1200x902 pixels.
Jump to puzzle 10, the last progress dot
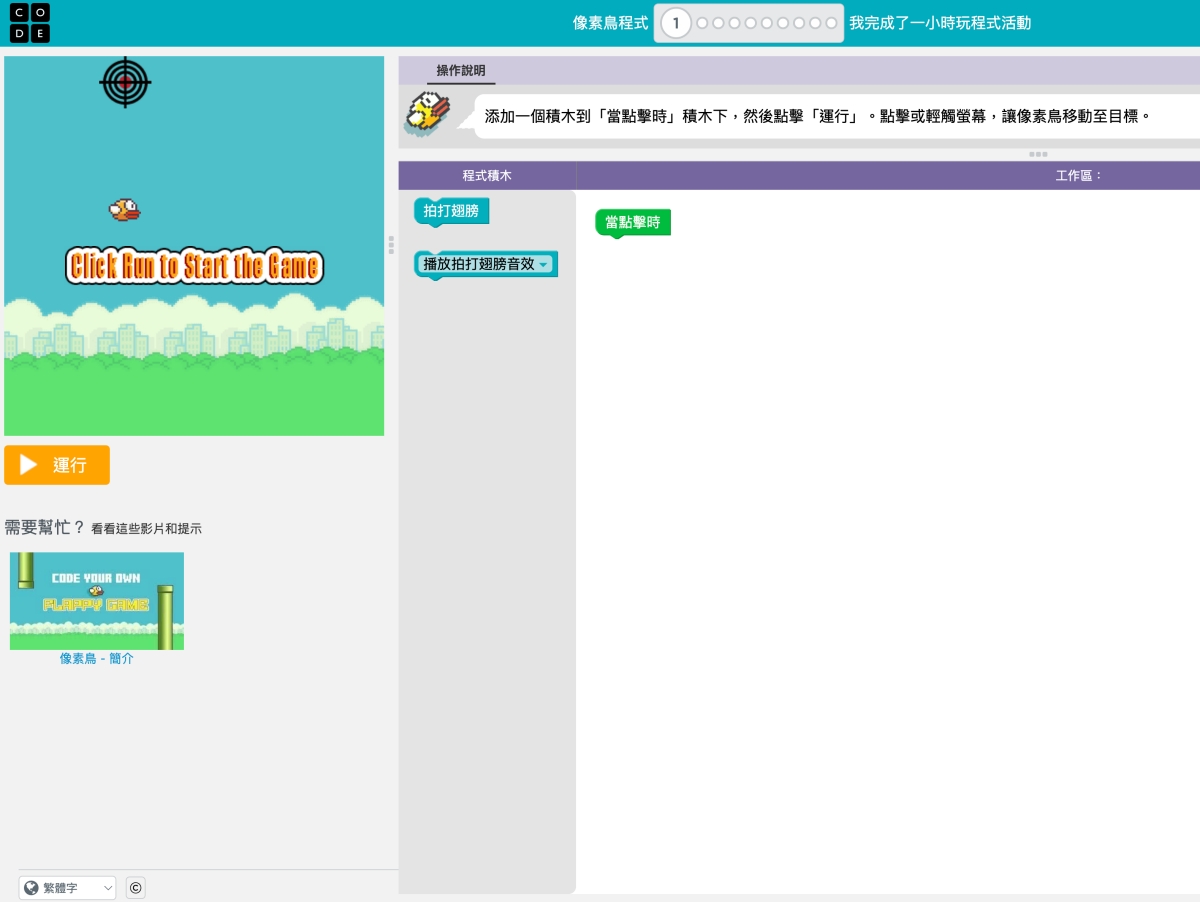coord(830,23)
